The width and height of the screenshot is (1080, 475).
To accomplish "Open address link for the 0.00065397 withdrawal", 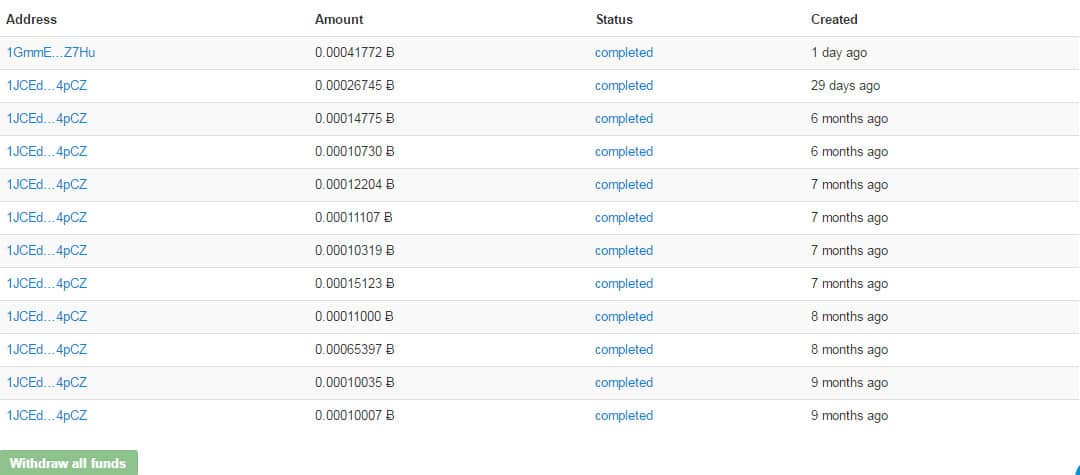I will coord(47,349).
